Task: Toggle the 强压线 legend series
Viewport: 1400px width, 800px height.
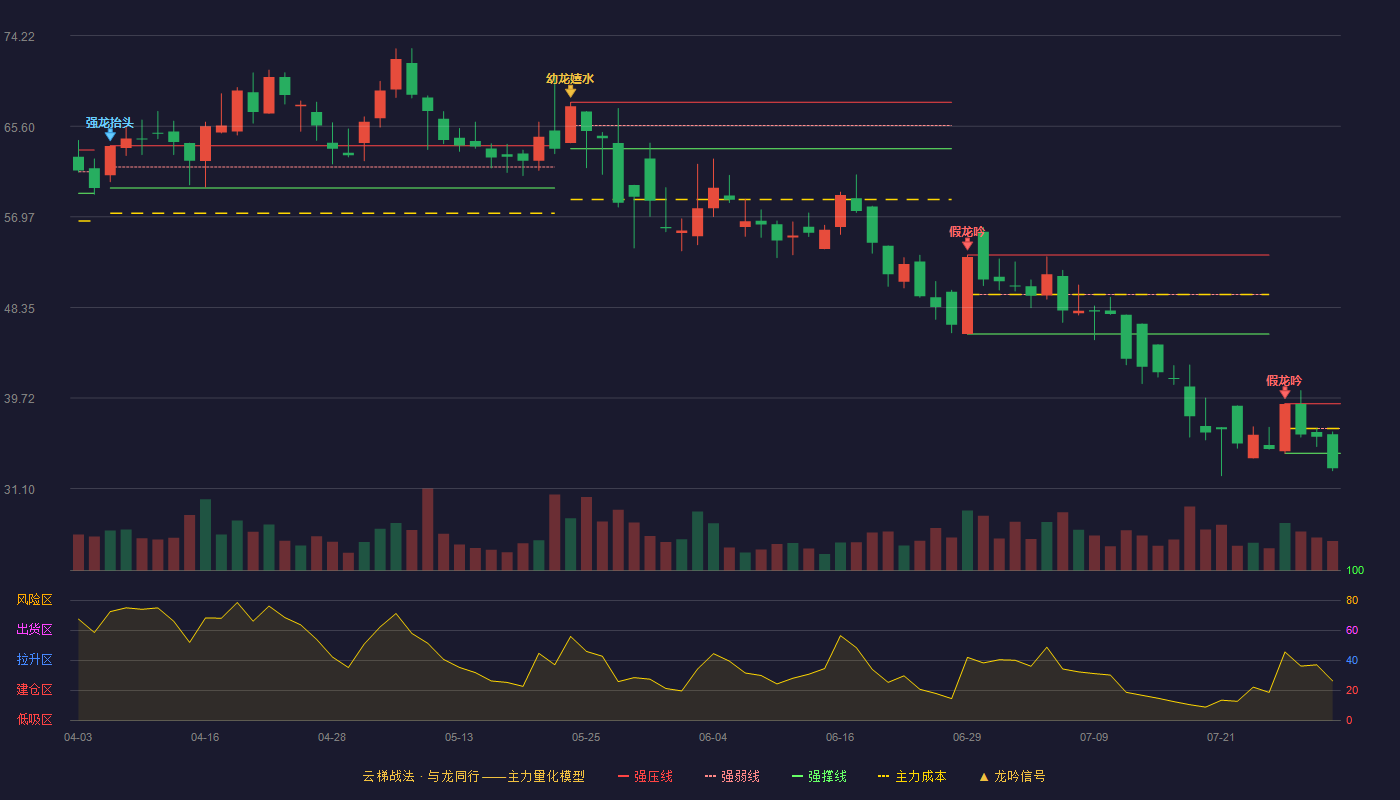Action: pos(645,776)
